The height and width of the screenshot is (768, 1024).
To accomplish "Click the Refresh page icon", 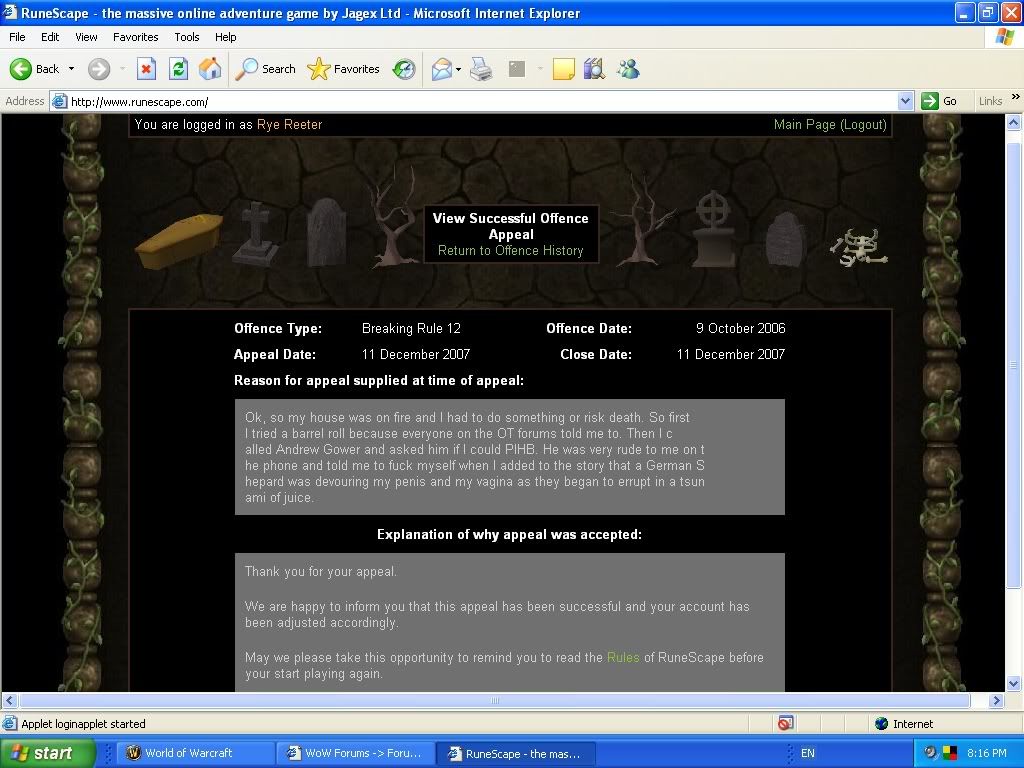I will pyautogui.click(x=178, y=69).
